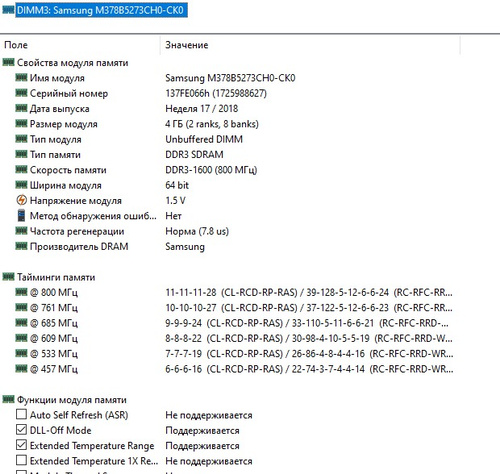Select the '8-8-8-22' timings value
The width and height of the screenshot is (500, 474).
(x=184, y=339)
